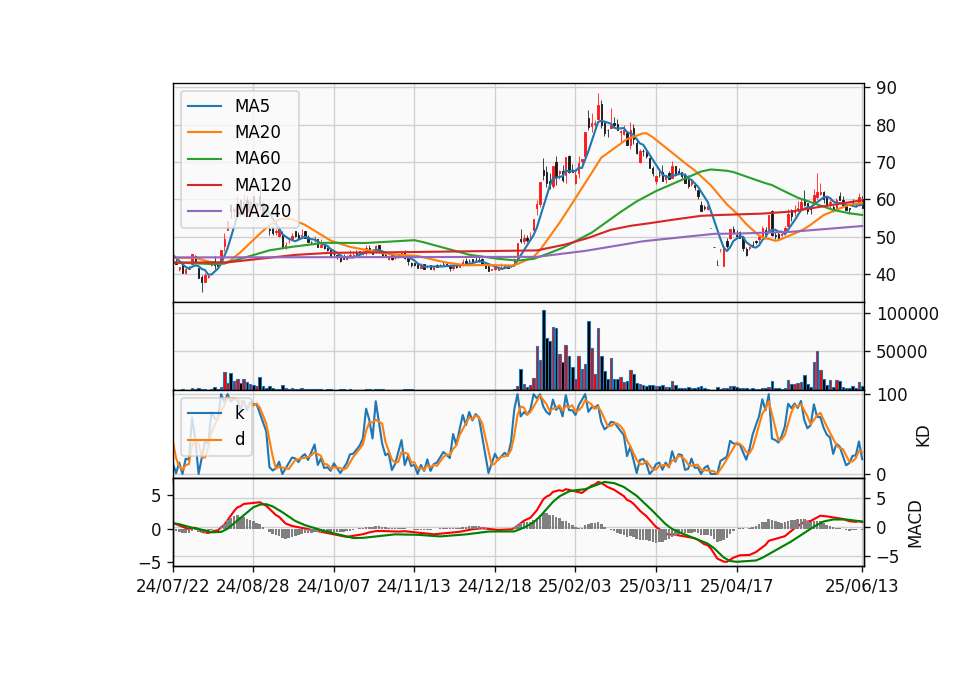
Task: Click the 60 price axis label
Action: click(887, 200)
